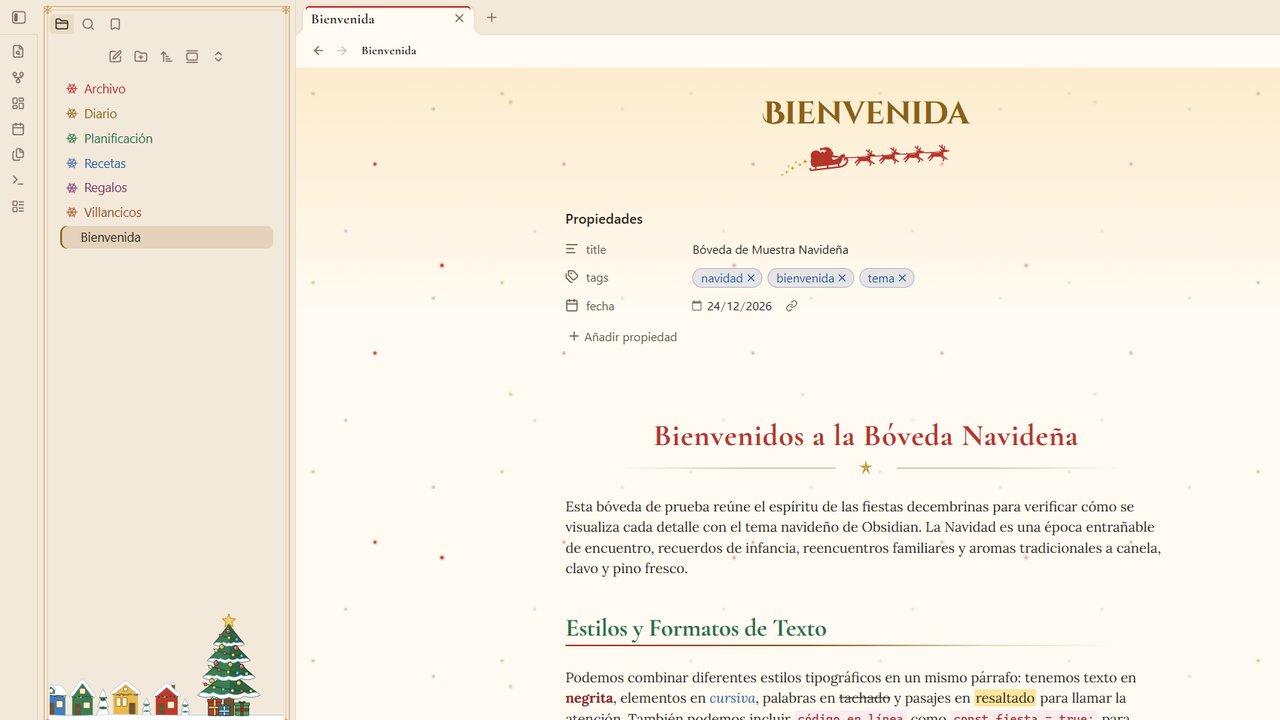Click Añadir propiedad button

coord(623,337)
